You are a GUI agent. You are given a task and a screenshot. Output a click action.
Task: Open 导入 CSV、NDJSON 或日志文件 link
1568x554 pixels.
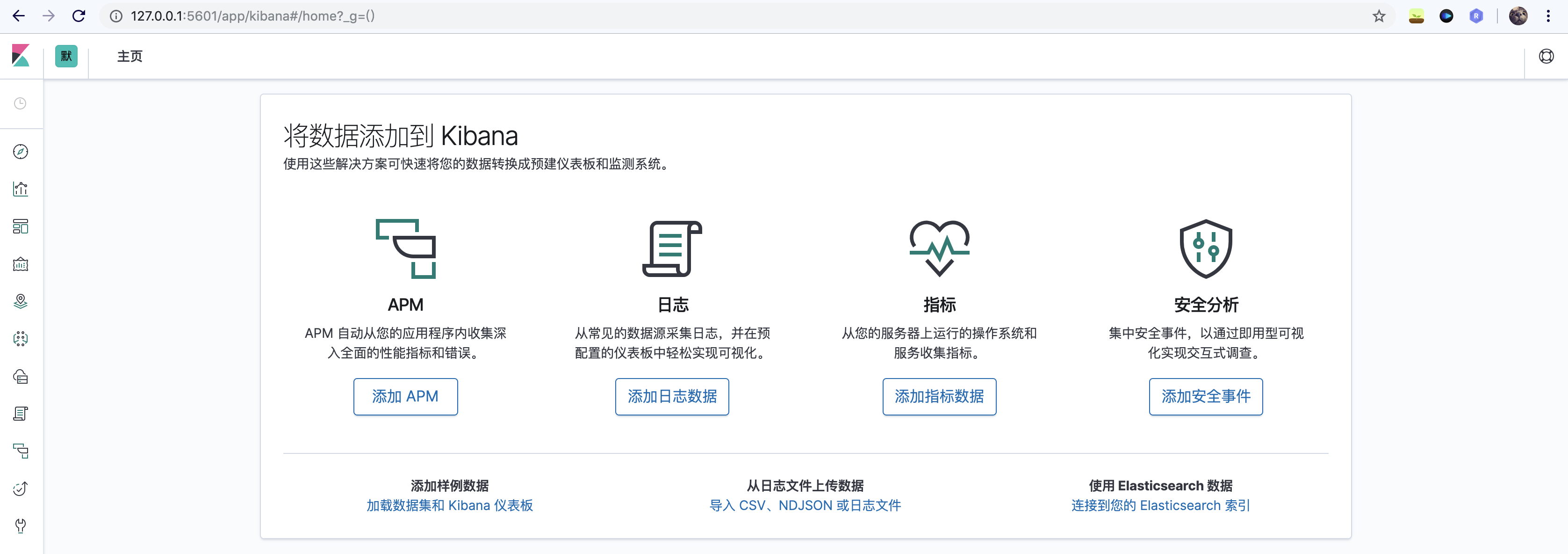806,505
